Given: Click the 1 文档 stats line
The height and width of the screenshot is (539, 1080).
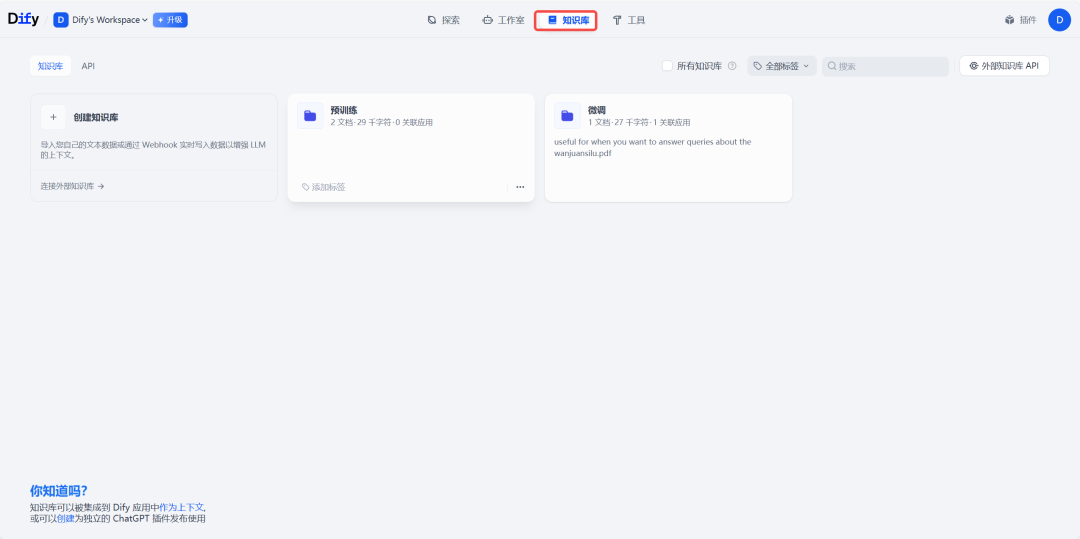Looking at the screenshot, I should (x=639, y=123).
